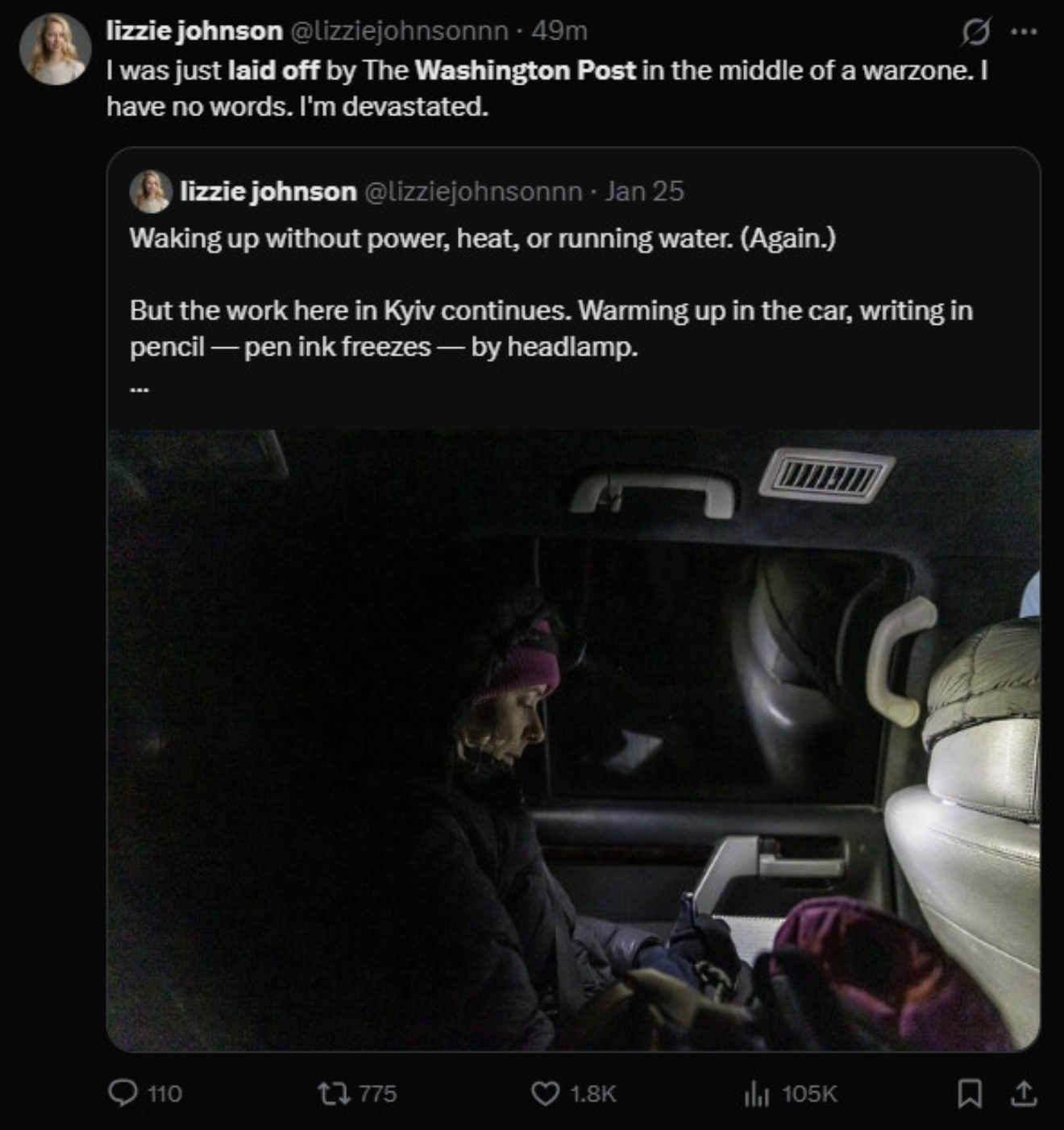Click the Jan 25 quoted post date
Screen dimensions: 1064x1130
[x=644, y=191]
